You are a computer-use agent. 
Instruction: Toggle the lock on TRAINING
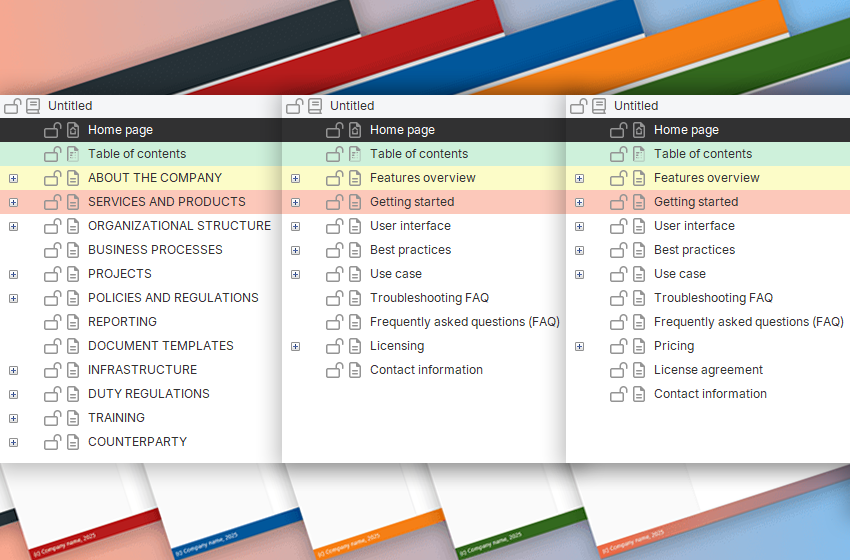coord(53,417)
